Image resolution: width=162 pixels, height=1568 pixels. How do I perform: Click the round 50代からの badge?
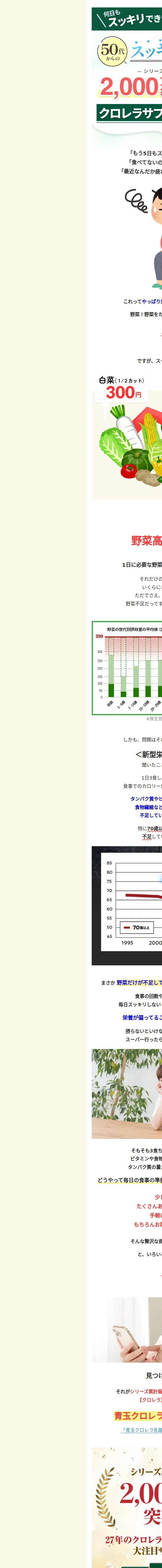[x=113, y=52]
